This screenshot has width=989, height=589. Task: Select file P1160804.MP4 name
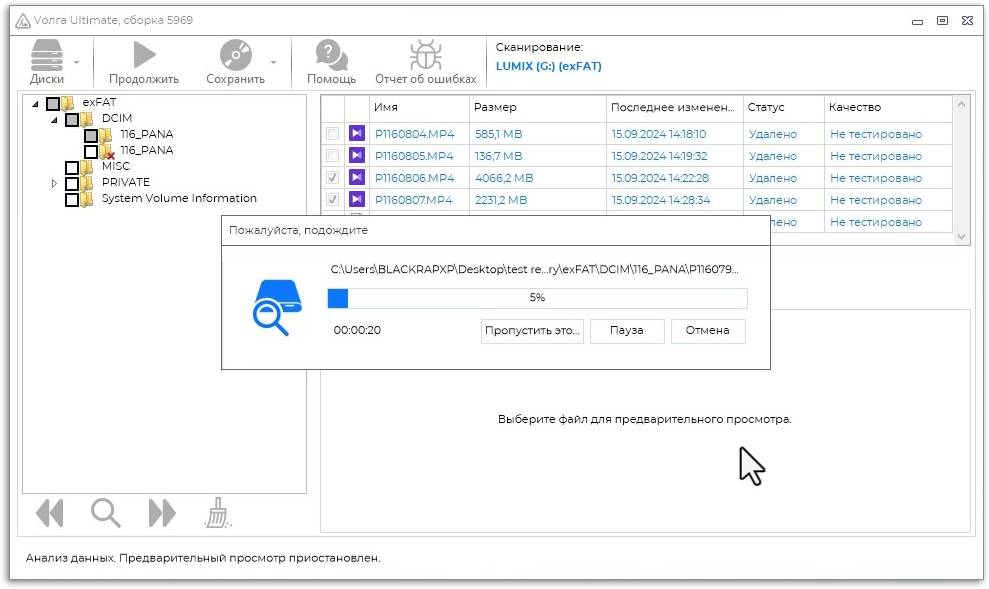tap(414, 134)
